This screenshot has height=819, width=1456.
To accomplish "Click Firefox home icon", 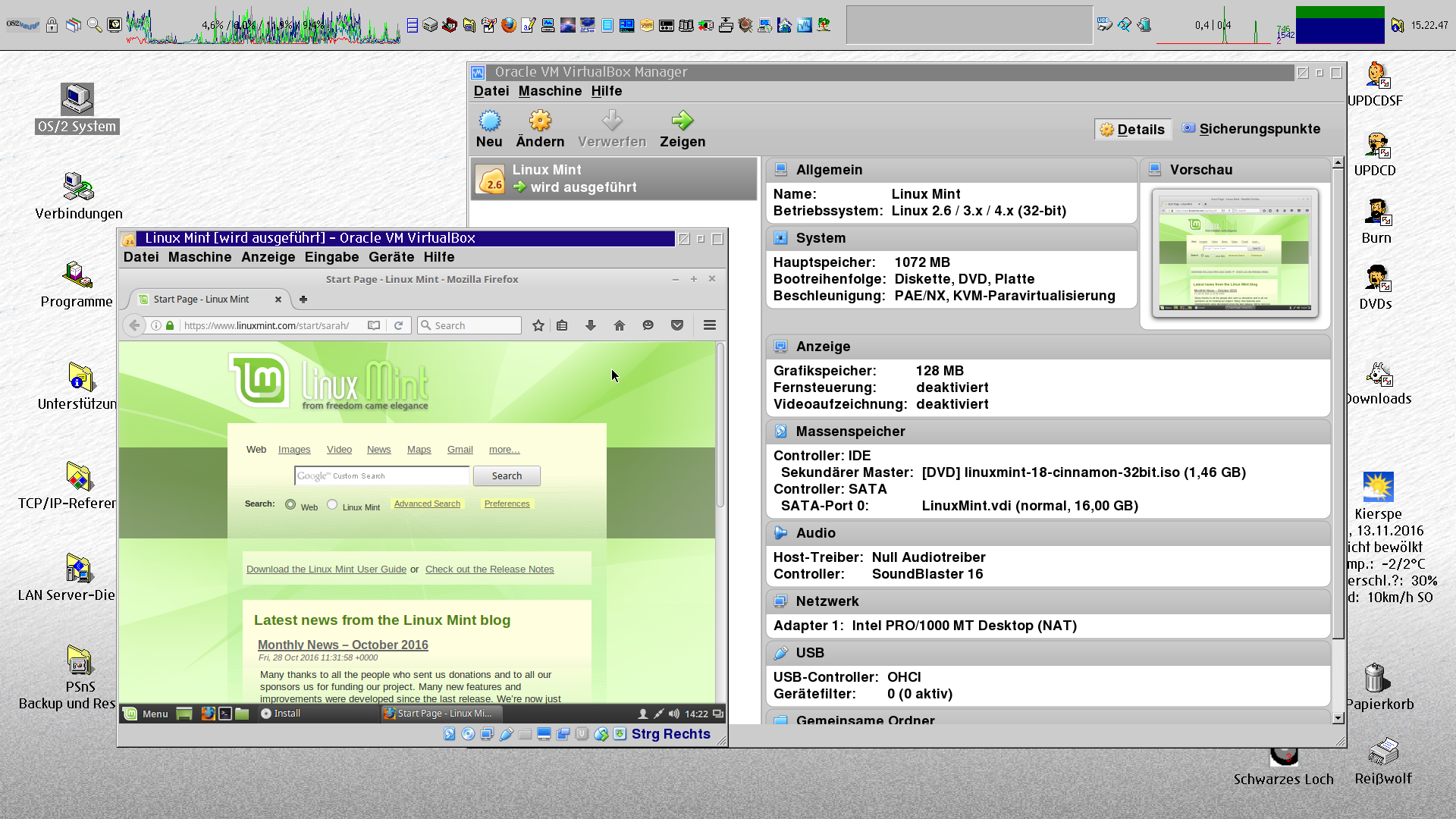I will click(x=620, y=325).
